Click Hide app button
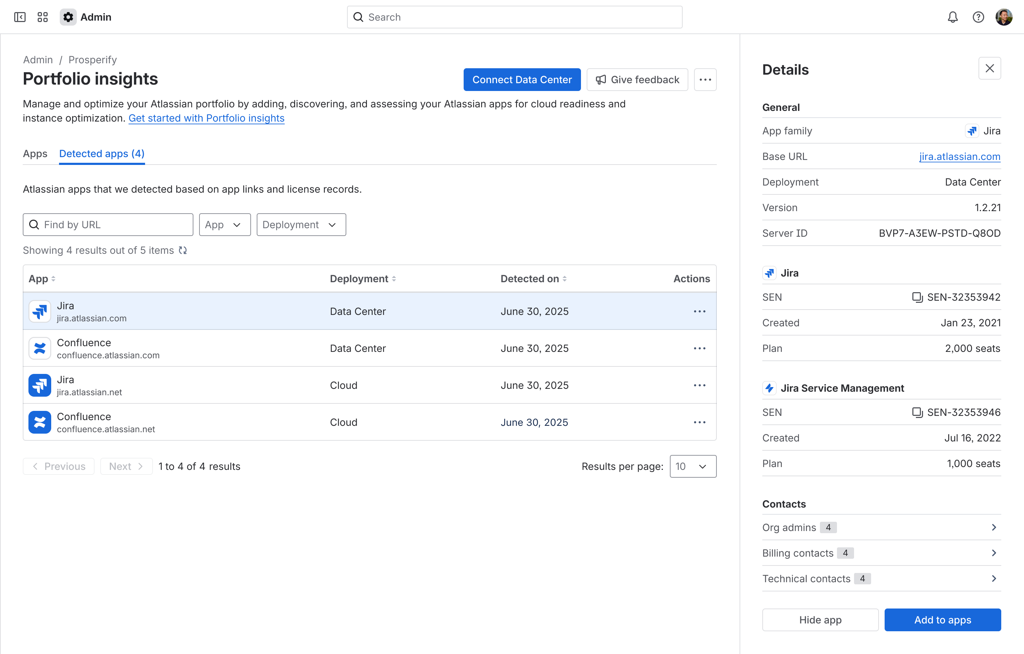 point(820,620)
